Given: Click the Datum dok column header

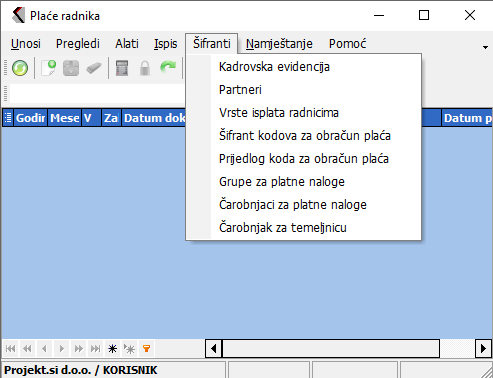Looking at the screenshot, I should (154, 118).
